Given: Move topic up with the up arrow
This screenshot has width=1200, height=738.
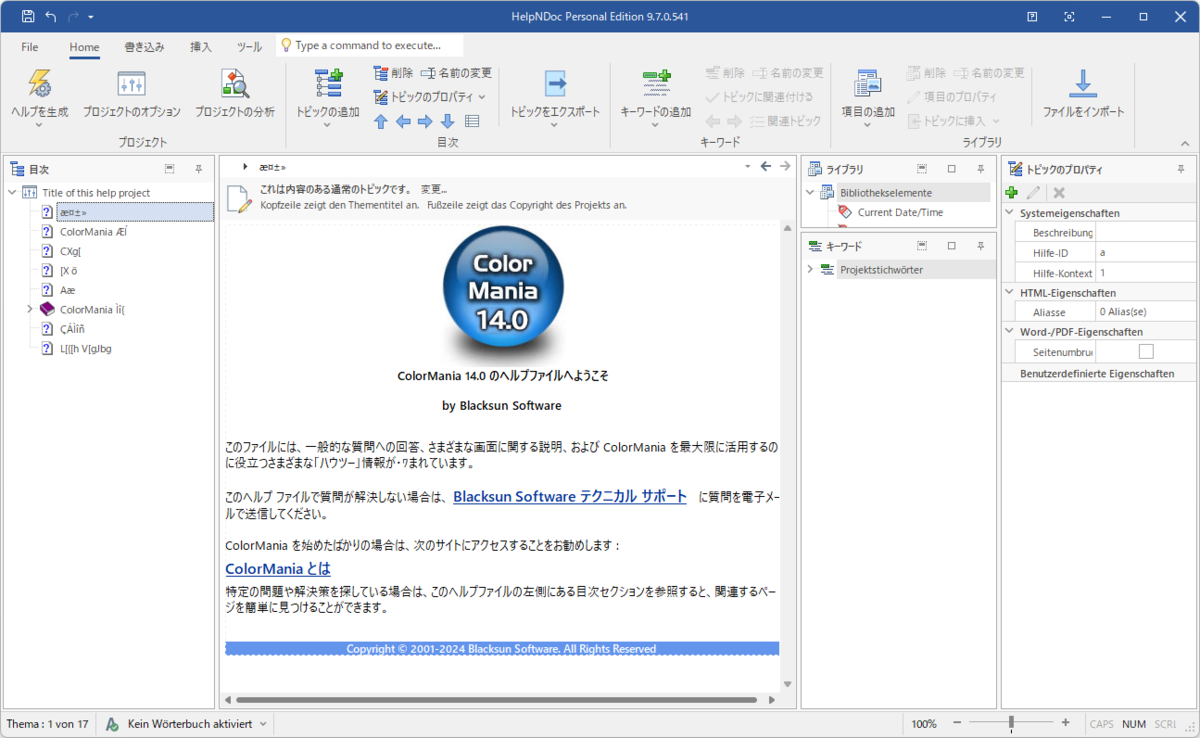Looking at the screenshot, I should tap(380, 121).
